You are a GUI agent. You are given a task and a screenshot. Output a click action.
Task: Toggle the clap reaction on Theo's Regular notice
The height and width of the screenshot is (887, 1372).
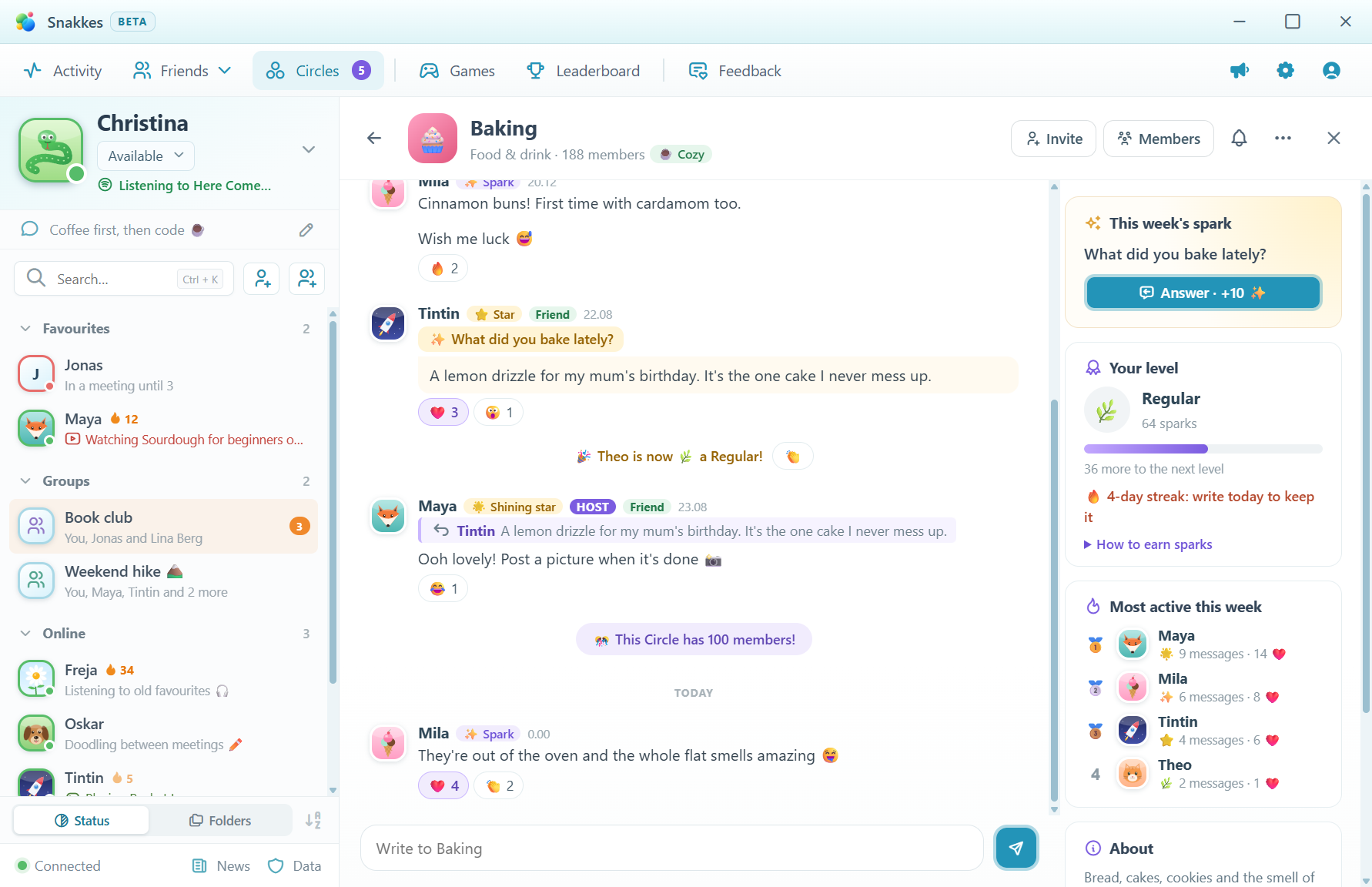792,457
